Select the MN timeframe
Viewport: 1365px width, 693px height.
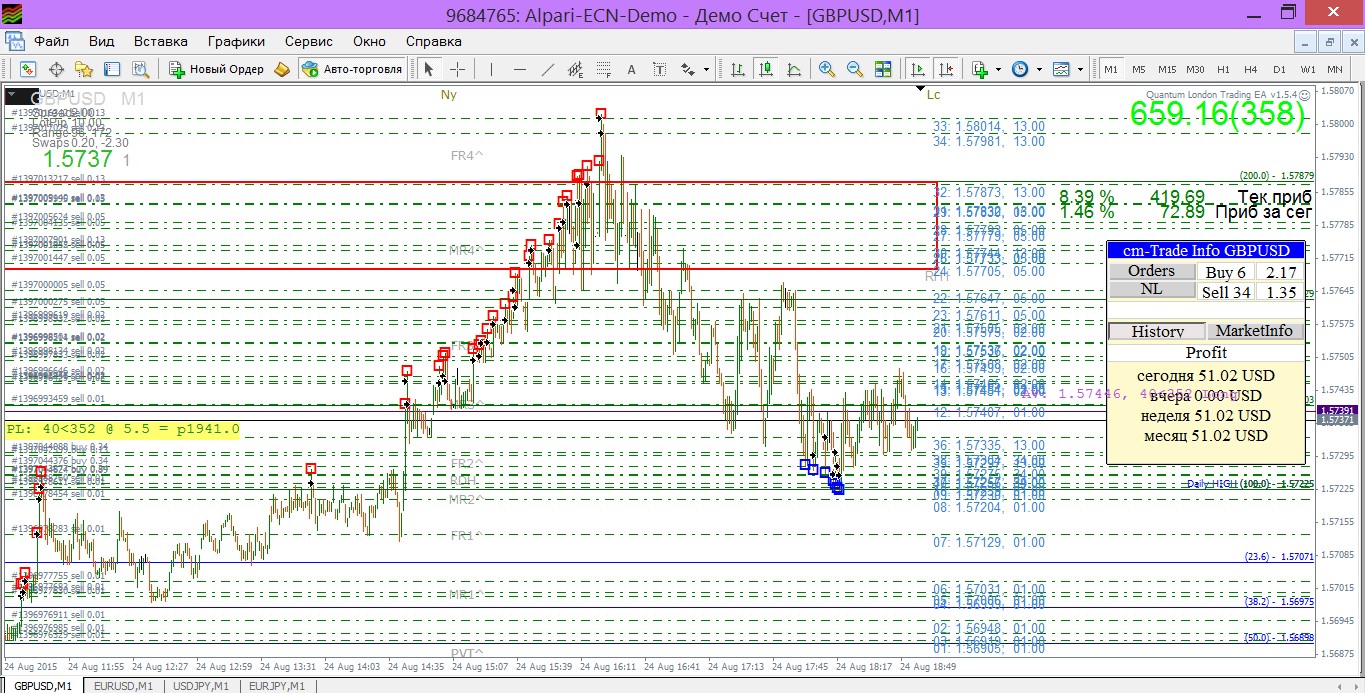[x=1335, y=69]
